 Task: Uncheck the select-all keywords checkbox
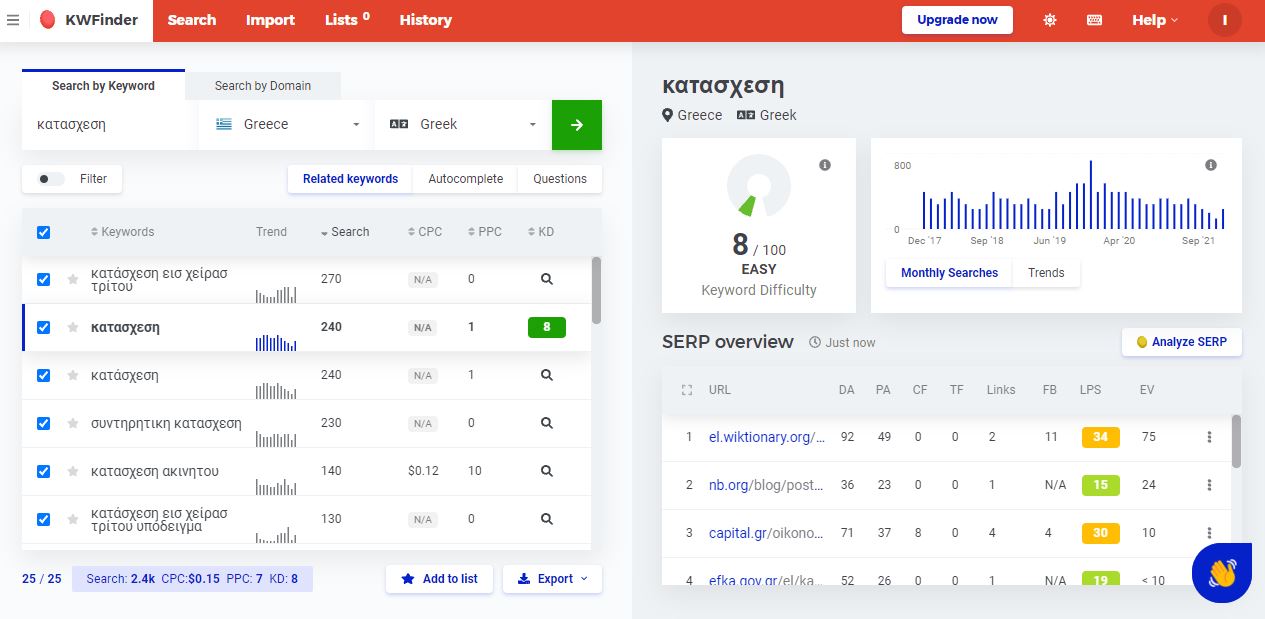coord(43,232)
